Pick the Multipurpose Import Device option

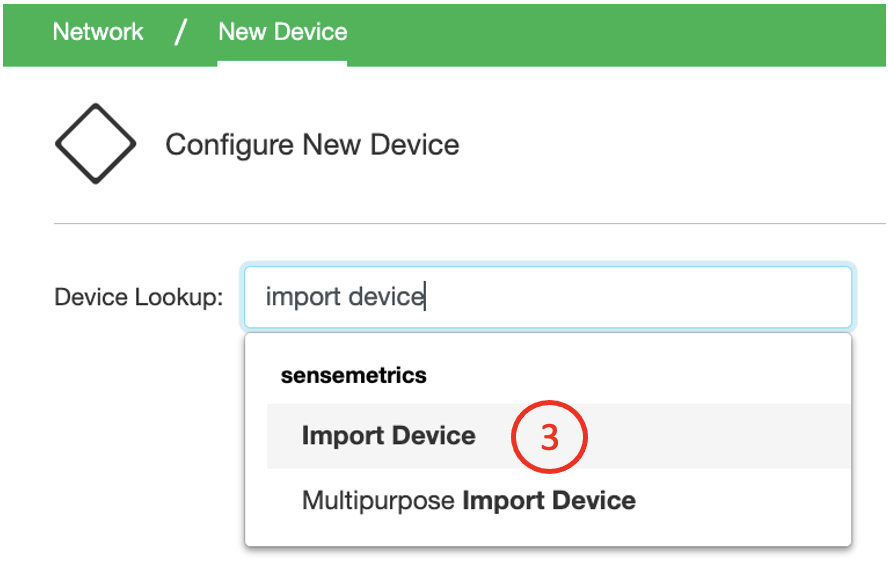pyautogui.click(x=468, y=500)
